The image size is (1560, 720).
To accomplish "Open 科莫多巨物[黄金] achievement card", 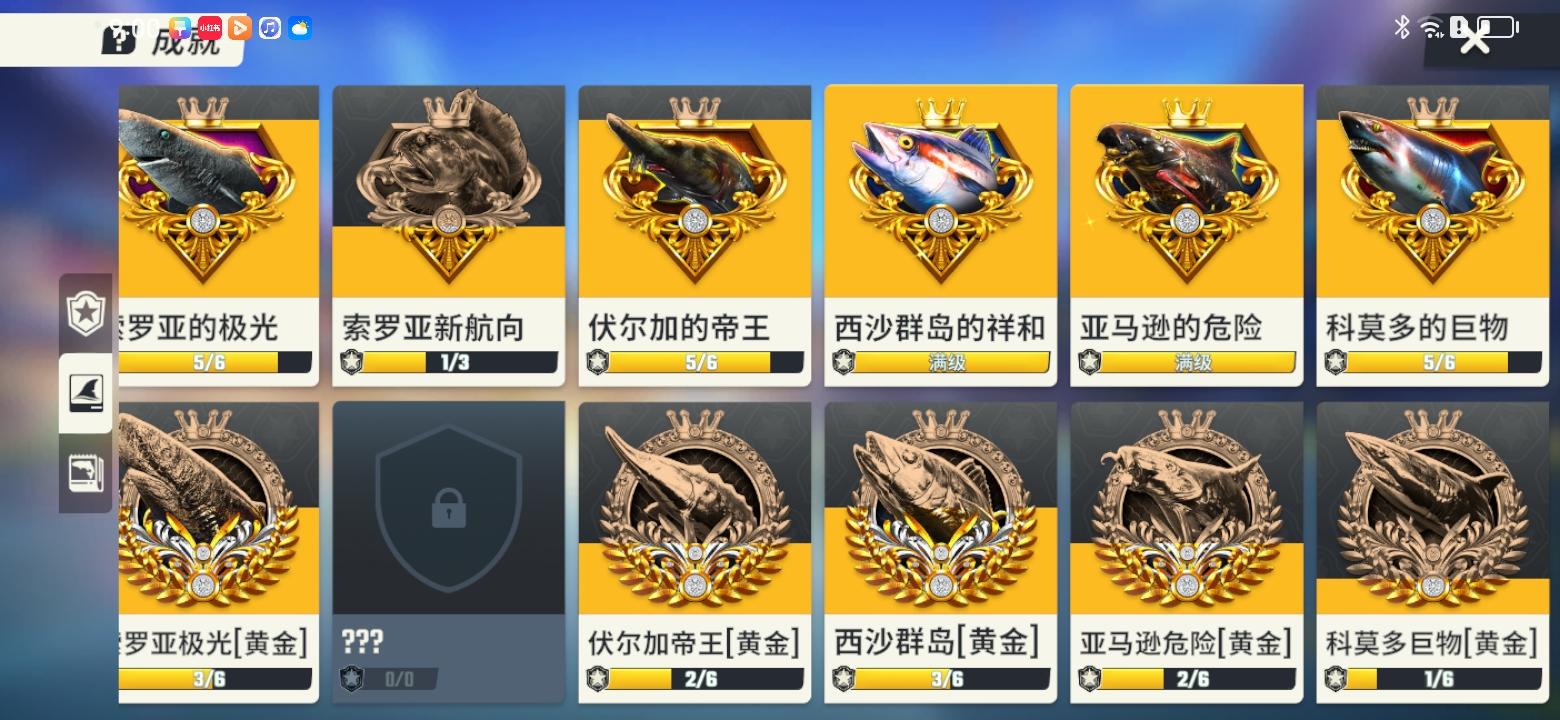I will coord(1432,552).
